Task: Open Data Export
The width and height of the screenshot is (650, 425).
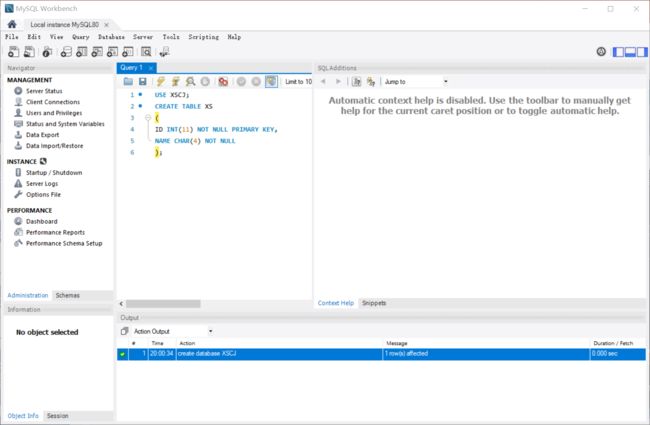Action: tap(42, 135)
